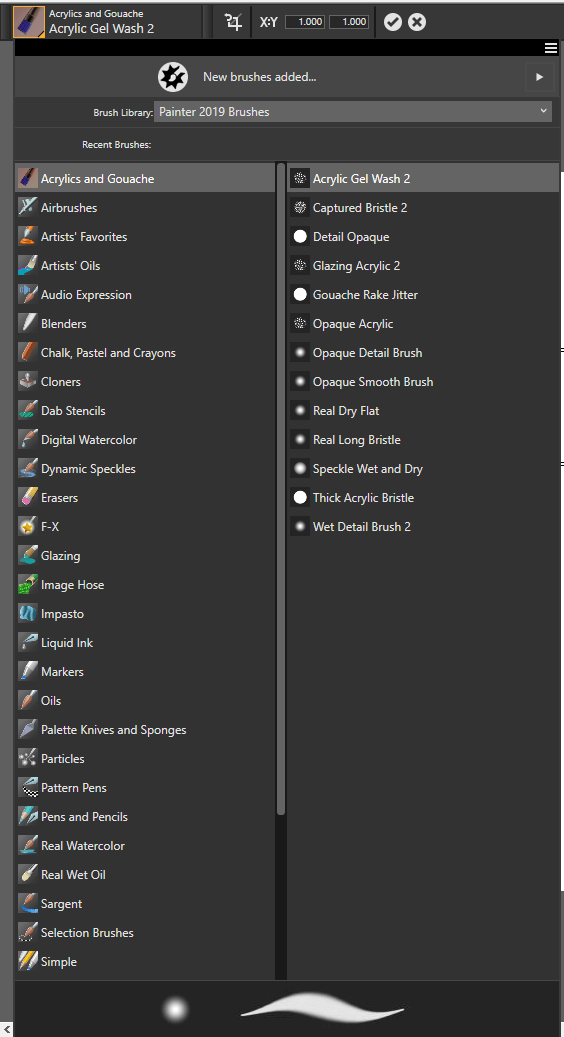Select the Detail Opaque brush variant

point(423,237)
